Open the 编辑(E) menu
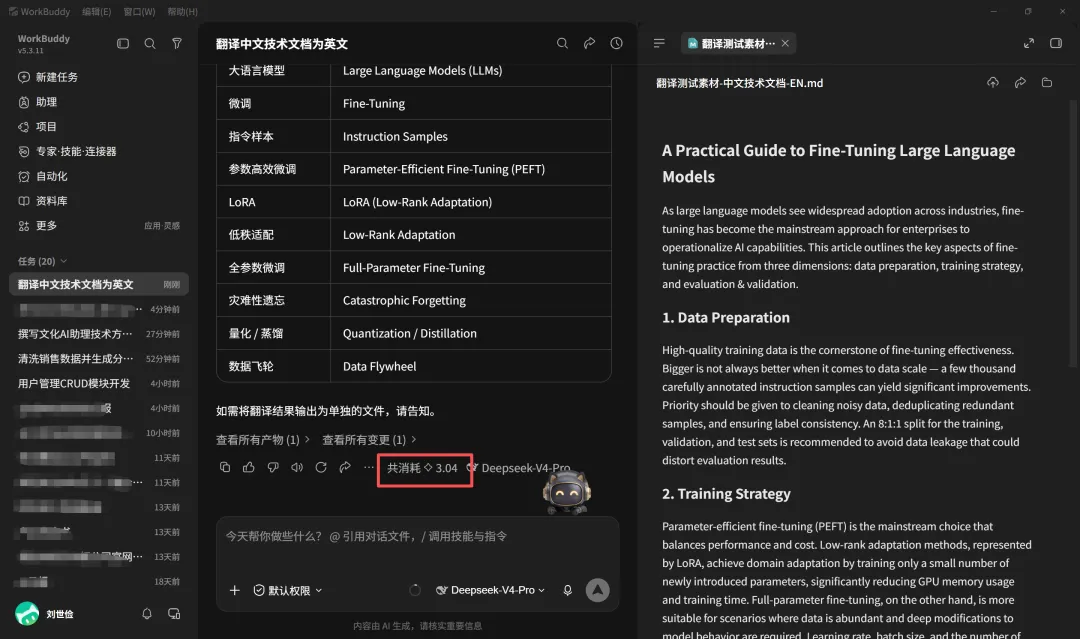Viewport: 1080px width, 639px height. click(96, 12)
